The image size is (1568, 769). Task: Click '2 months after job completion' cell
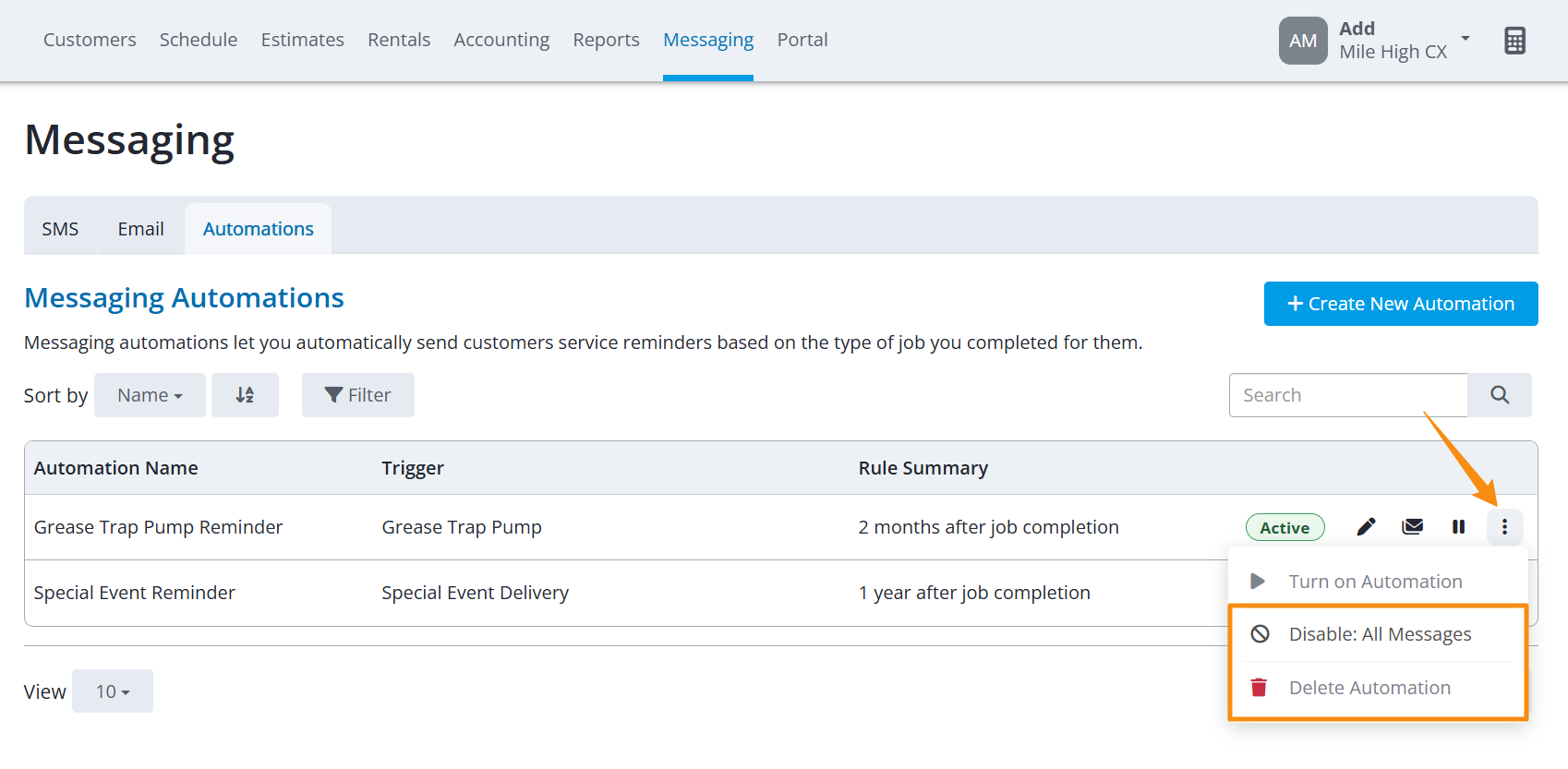click(989, 527)
